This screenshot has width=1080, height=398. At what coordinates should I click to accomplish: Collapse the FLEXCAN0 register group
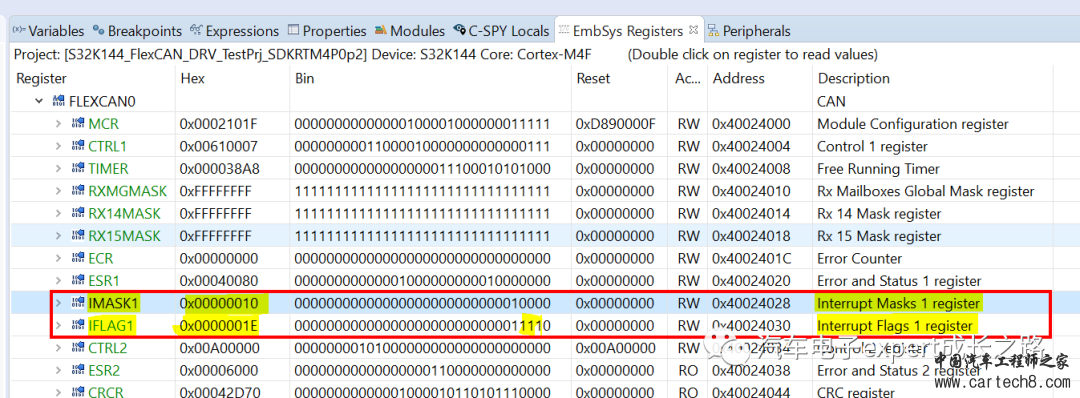point(40,101)
